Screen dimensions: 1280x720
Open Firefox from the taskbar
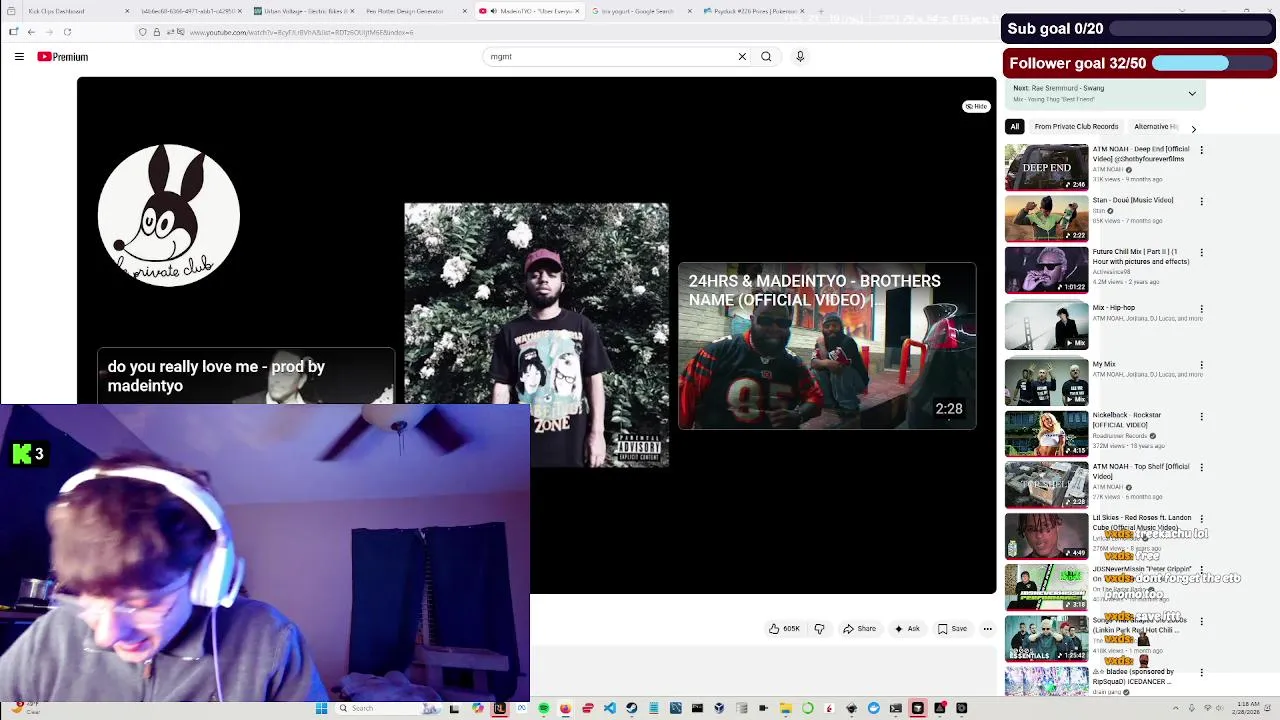click(565, 708)
